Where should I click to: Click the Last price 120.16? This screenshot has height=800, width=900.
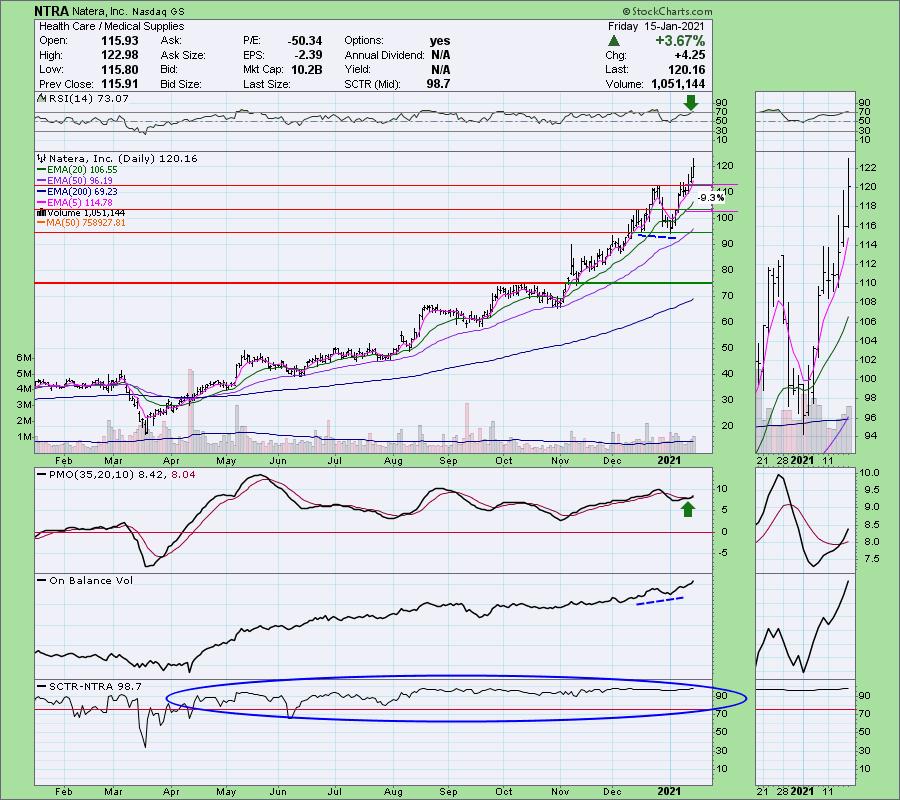(x=686, y=69)
